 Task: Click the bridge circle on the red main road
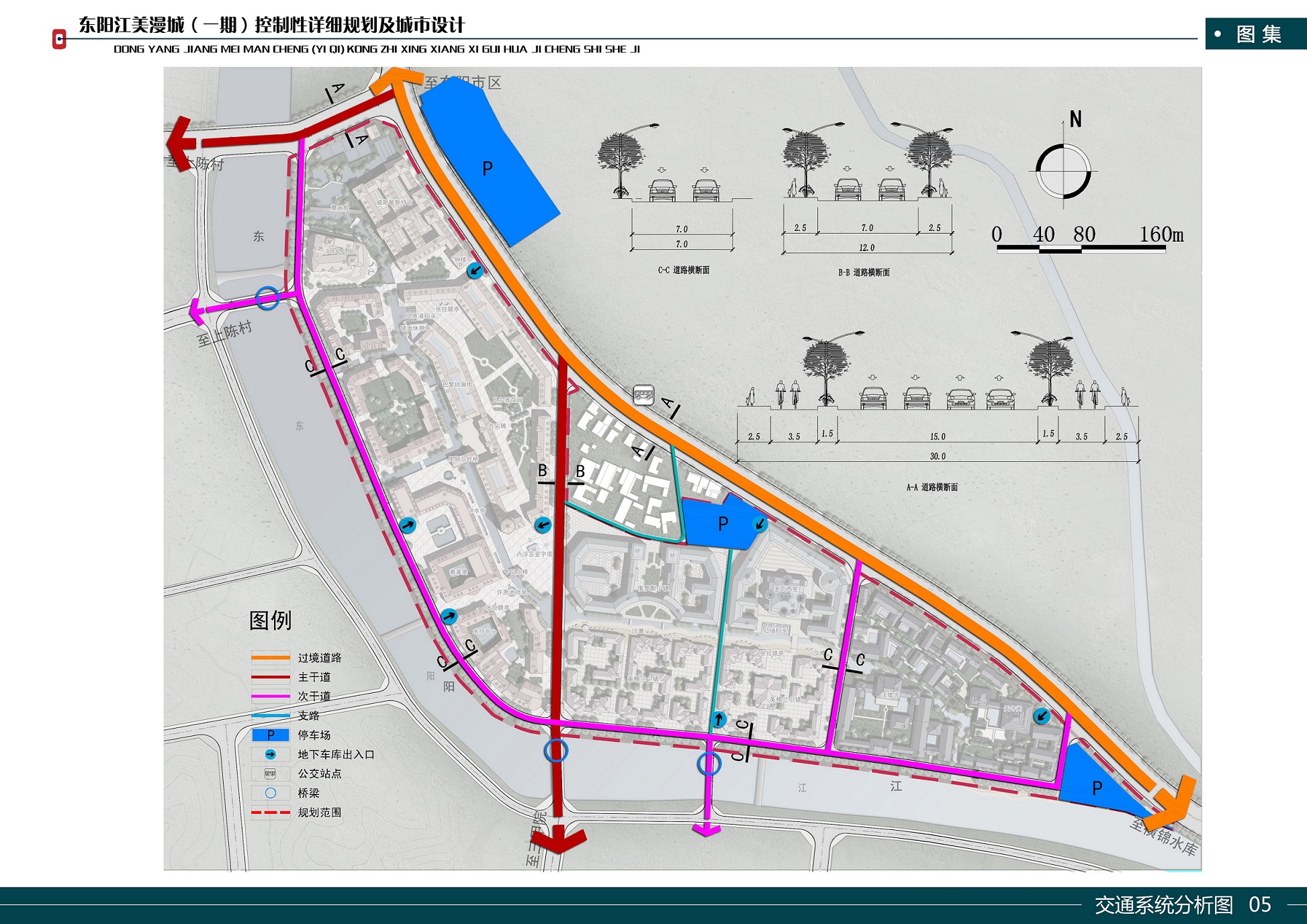coord(556,750)
